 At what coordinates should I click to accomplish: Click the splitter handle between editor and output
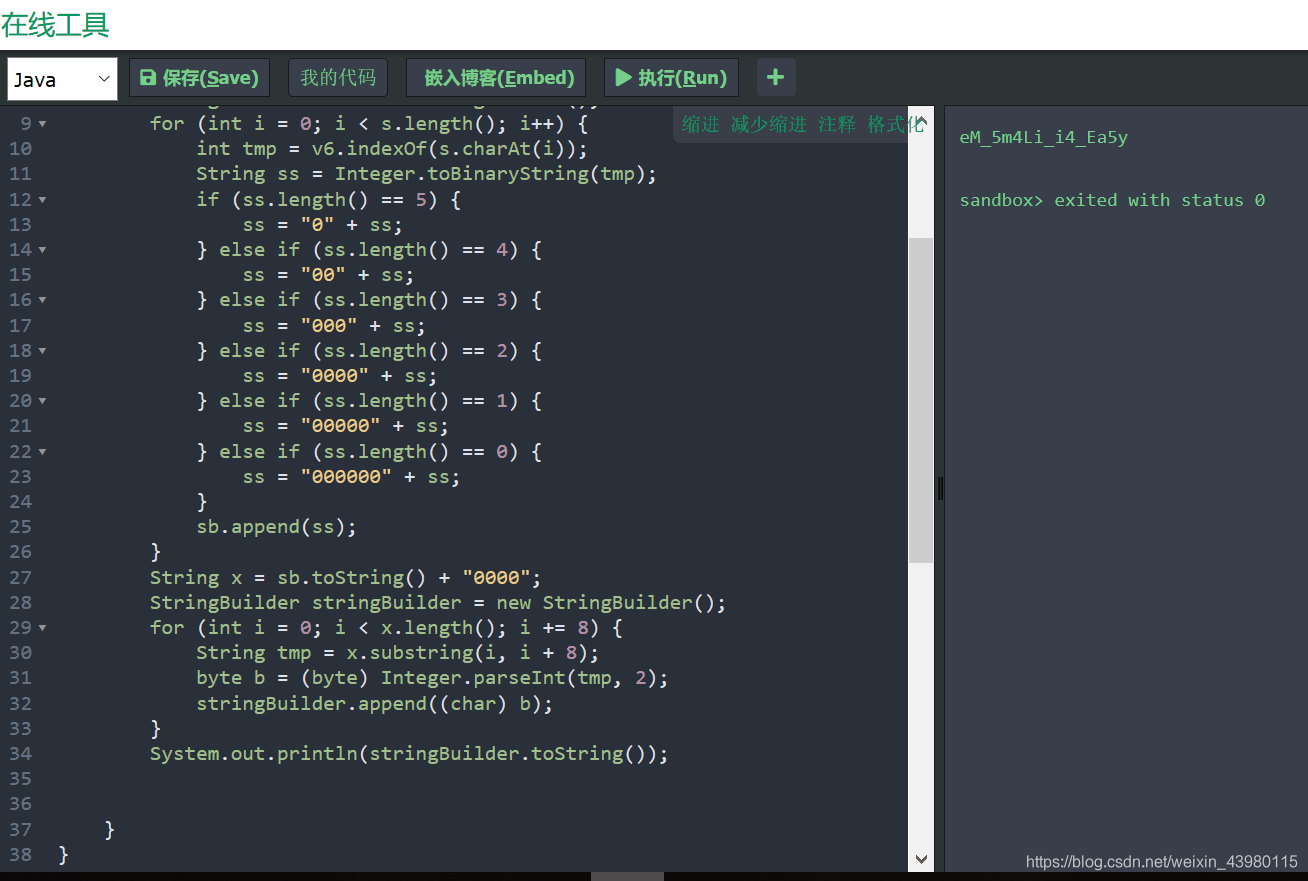[940, 489]
